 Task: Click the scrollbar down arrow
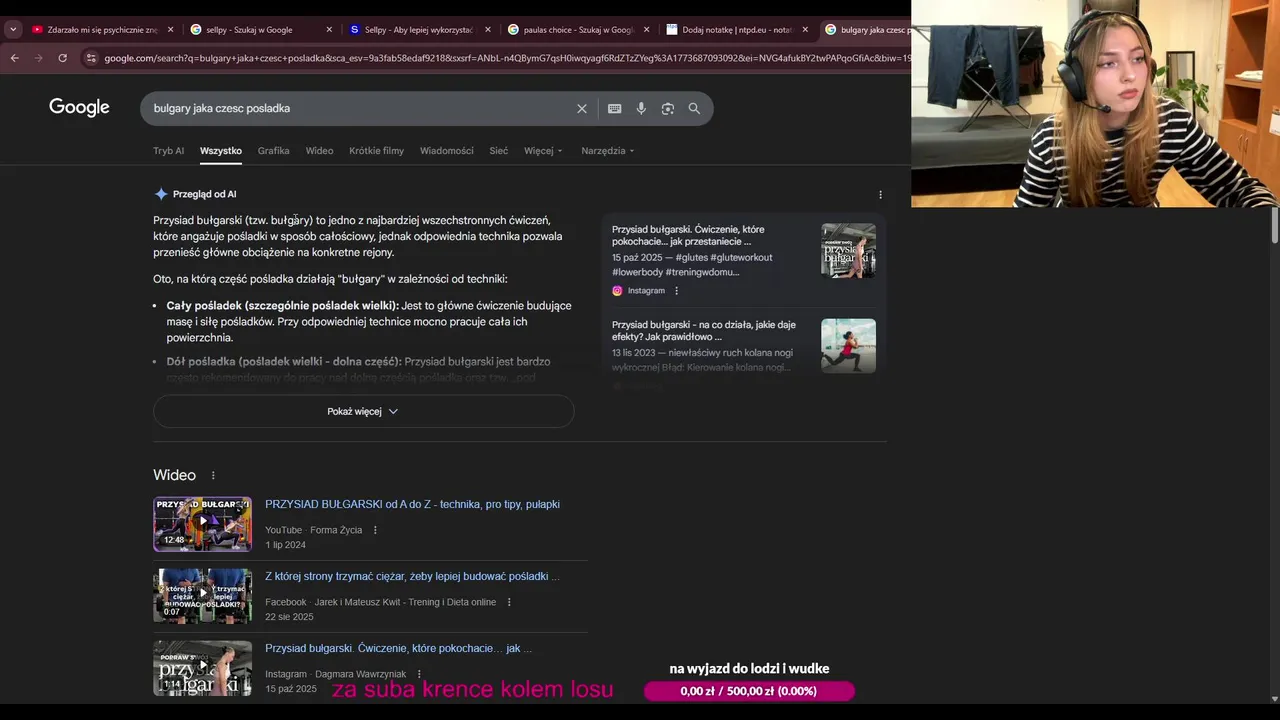[1274, 699]
